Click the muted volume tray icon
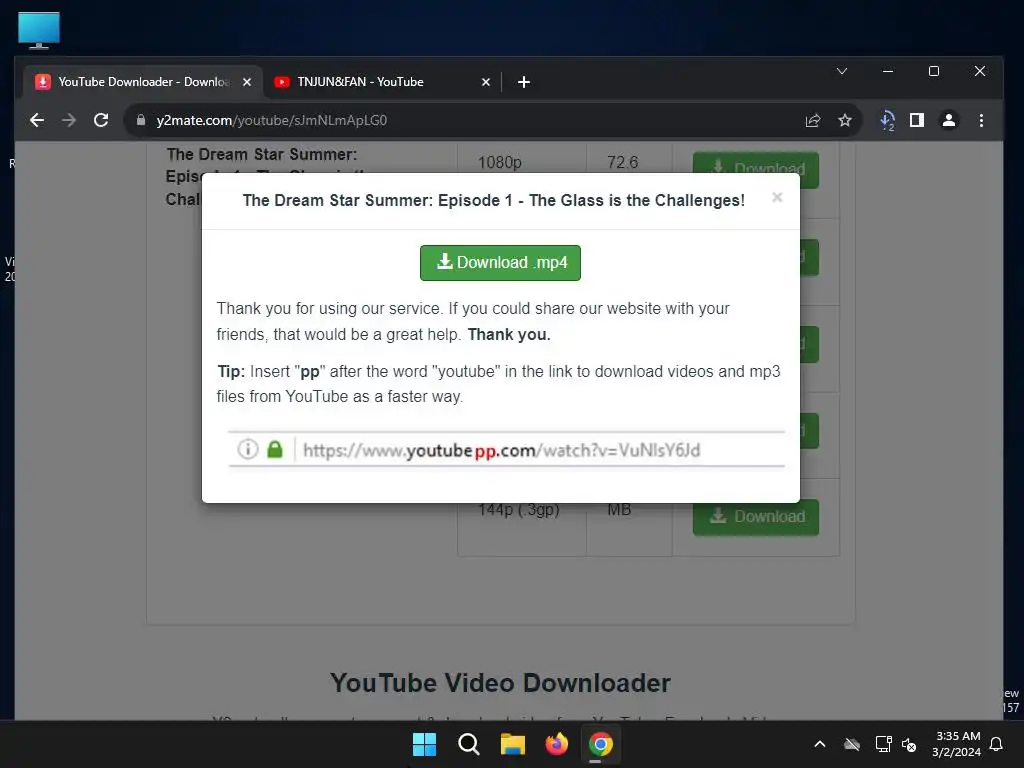 pos(908,744)
